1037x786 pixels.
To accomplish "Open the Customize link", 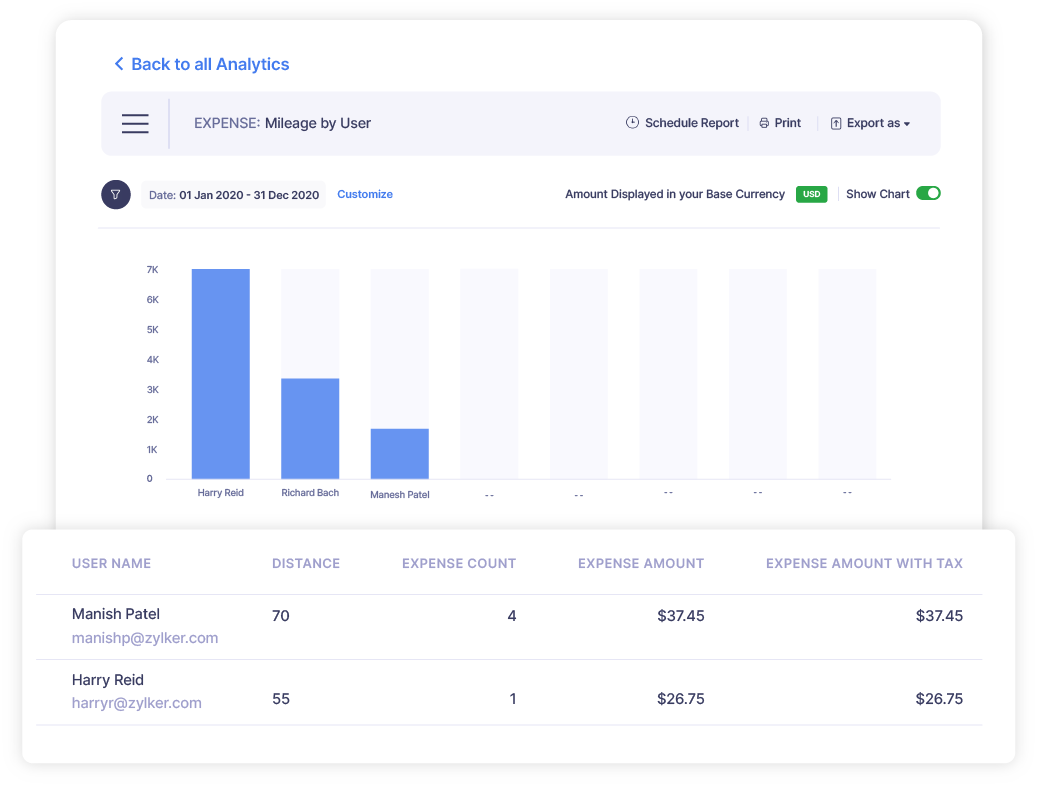I will [x=364, y=194].
